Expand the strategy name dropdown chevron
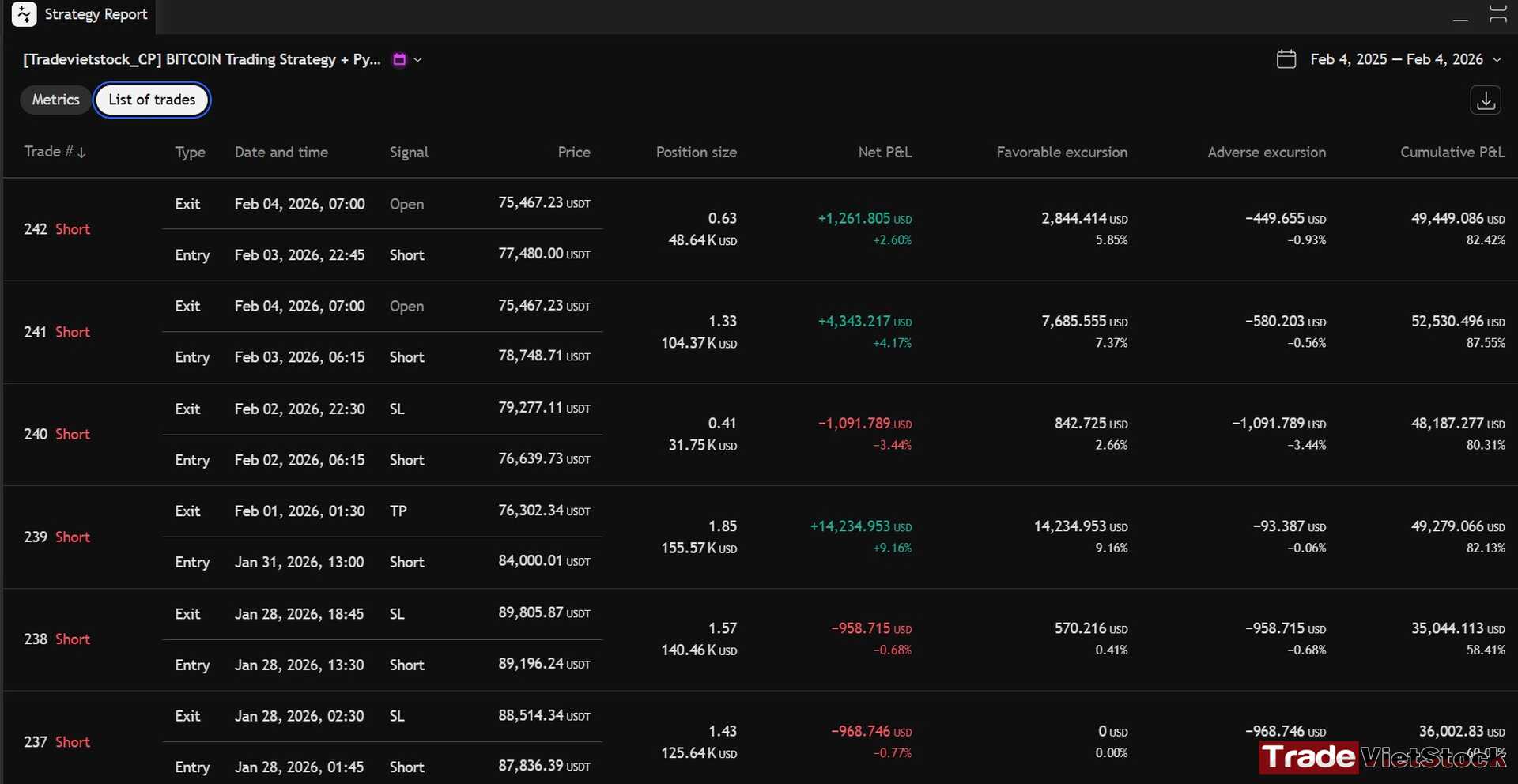The height and width of the screenshot is (784, 1518). (x=418, y=60)
